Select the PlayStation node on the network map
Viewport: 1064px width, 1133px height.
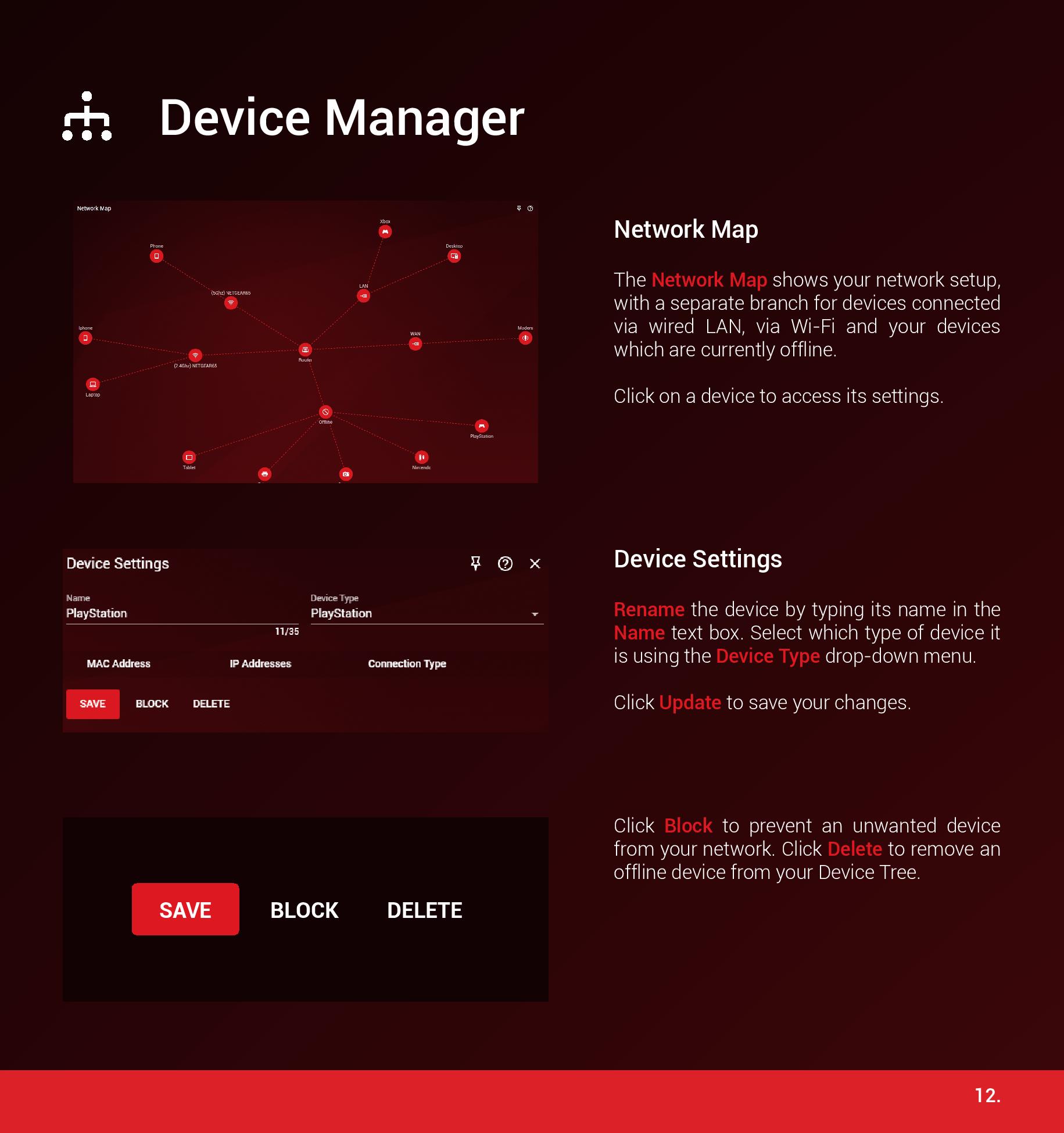tap(481, 426)
